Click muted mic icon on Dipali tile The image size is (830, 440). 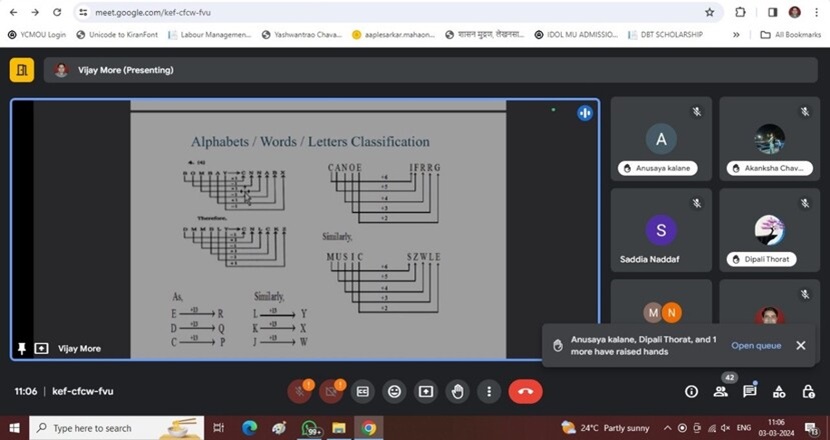coord(805,203)
